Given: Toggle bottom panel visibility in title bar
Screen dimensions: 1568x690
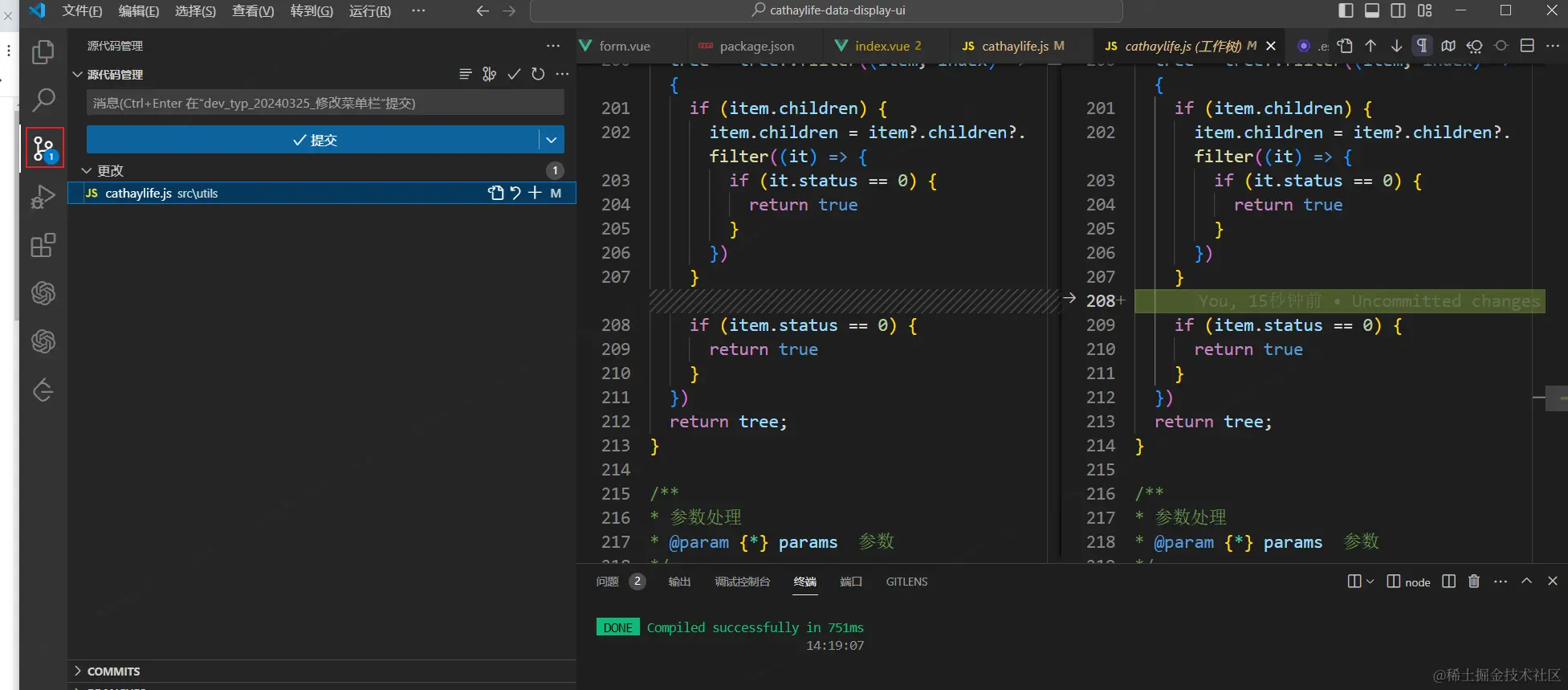Looking at the screenshot, I should click(x=1372, y=10).
